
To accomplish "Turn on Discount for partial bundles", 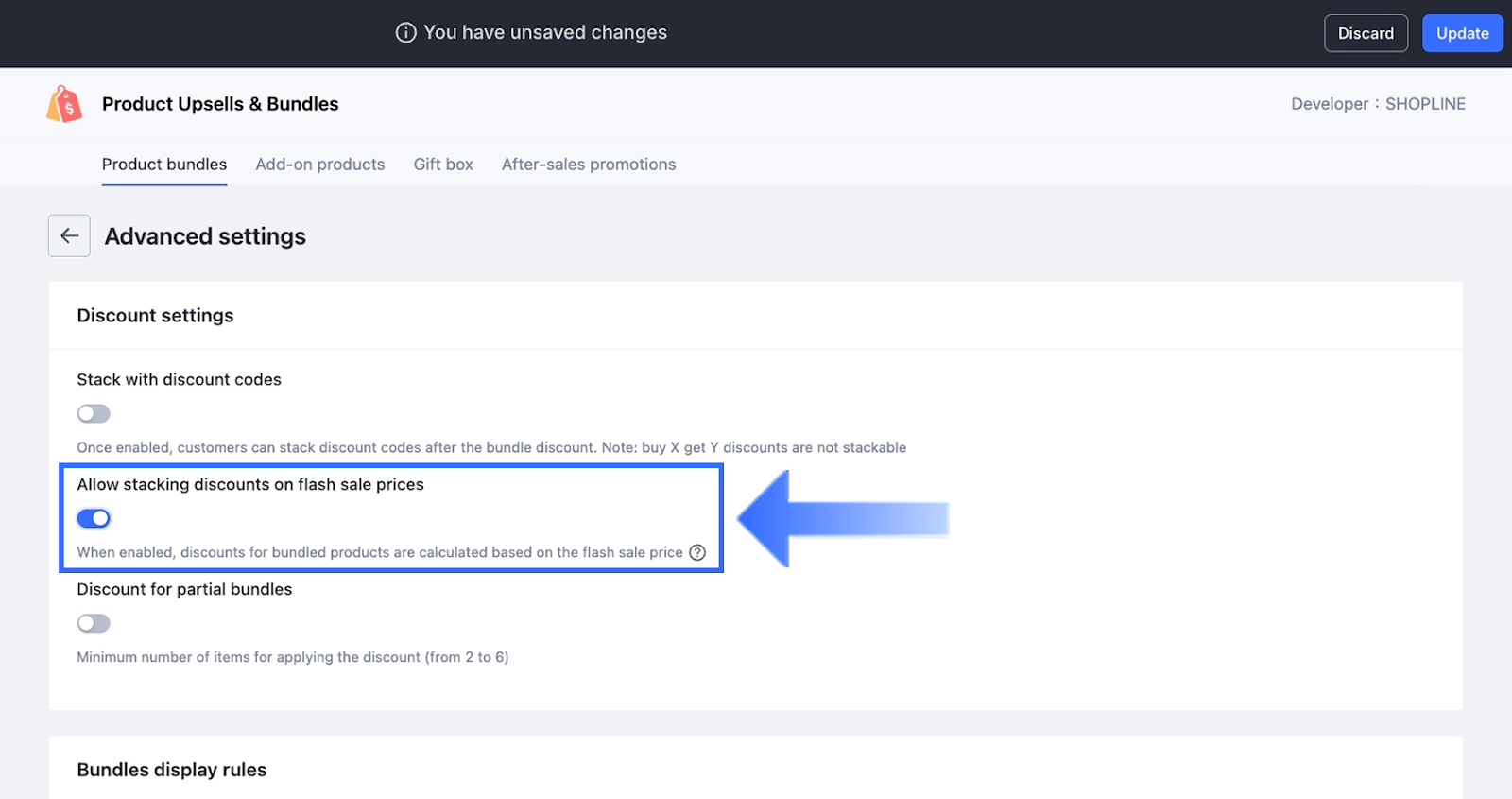I will coord(94,623).
